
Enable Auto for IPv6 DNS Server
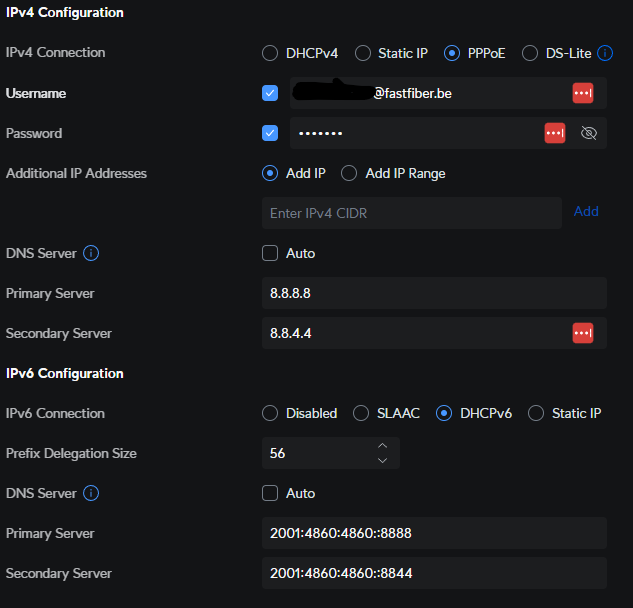pyautogui.click(x=270, y=493)
